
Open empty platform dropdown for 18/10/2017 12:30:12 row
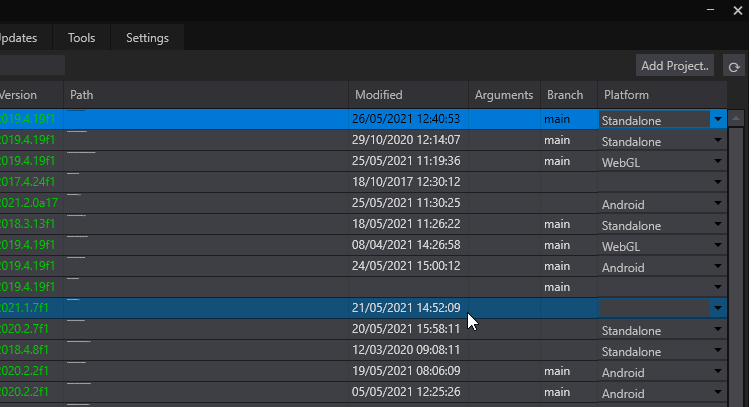717,182
